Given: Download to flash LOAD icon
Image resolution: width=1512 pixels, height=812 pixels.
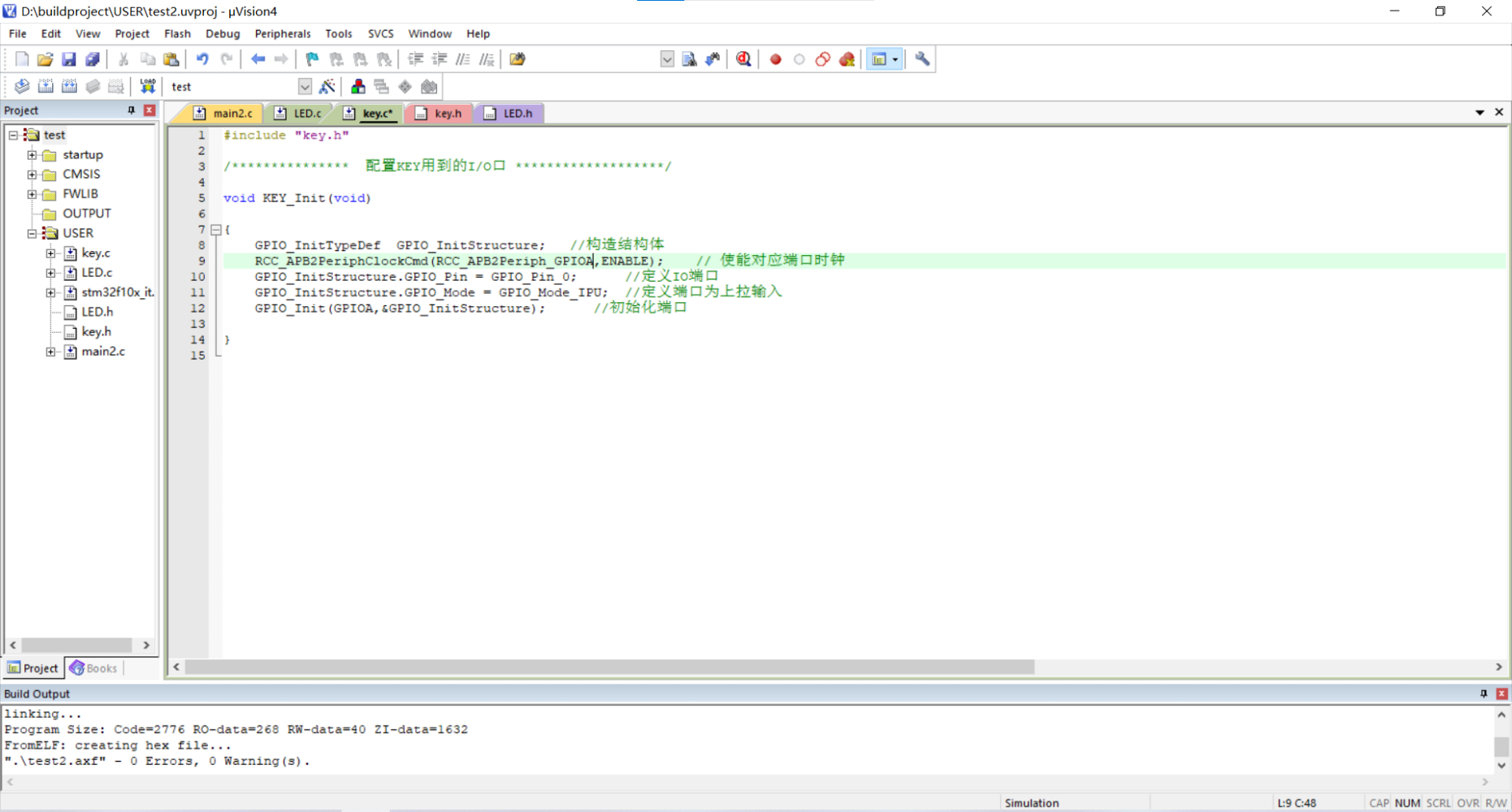Looking at the screenshot, I should [148, 87].
